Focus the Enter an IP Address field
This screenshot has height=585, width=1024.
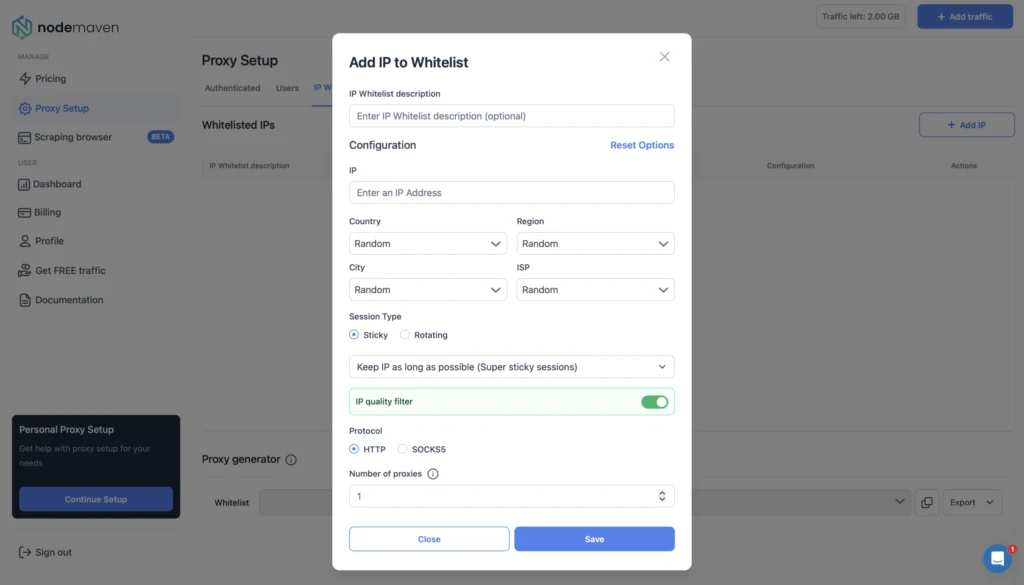click(x=512, y=193)
